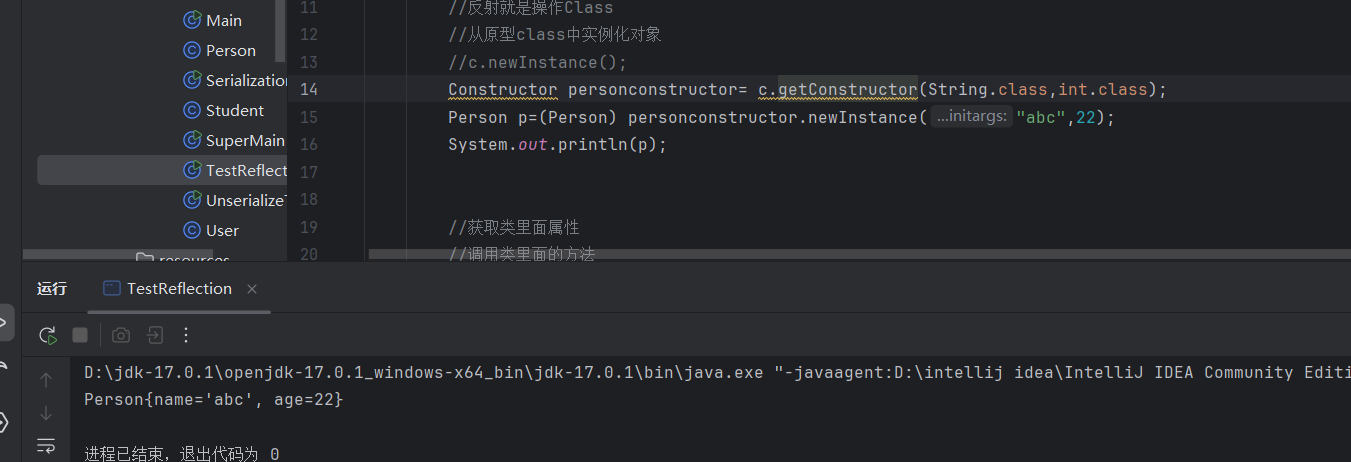Viewport: 1351px width, 462px height.
Task: Switch to the TestReflection run tab
Action: pos(178,289)
